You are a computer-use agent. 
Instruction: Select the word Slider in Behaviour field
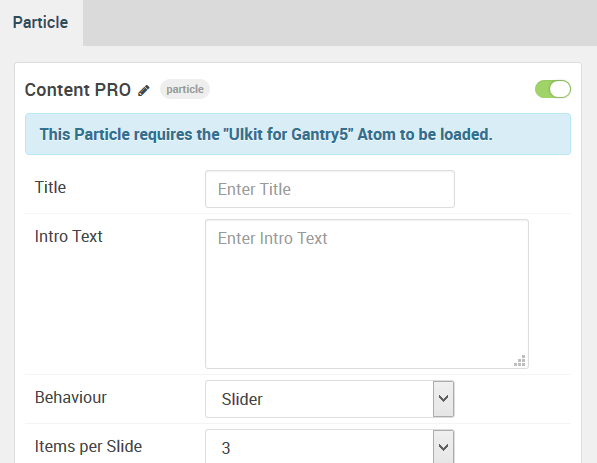point(242,399)
